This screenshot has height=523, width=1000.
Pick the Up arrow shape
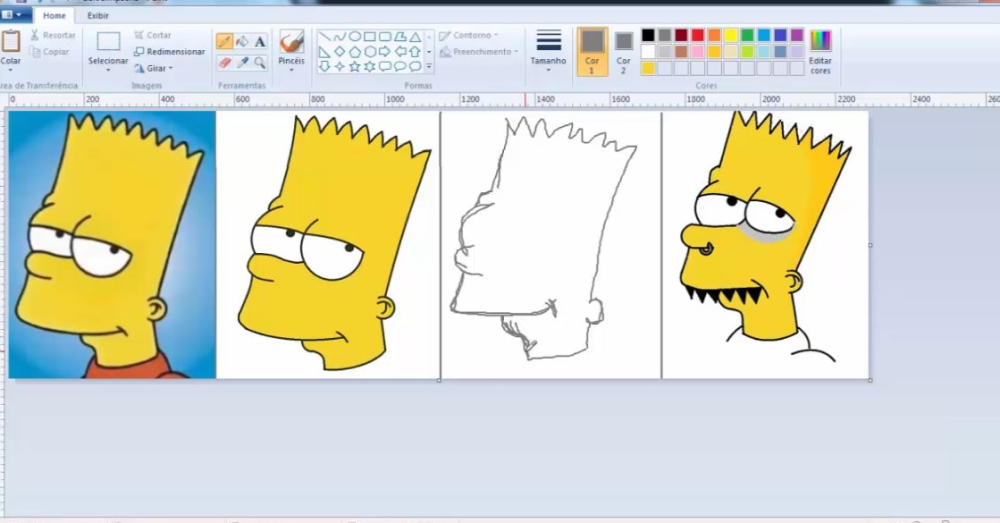[x=415, y=52]
